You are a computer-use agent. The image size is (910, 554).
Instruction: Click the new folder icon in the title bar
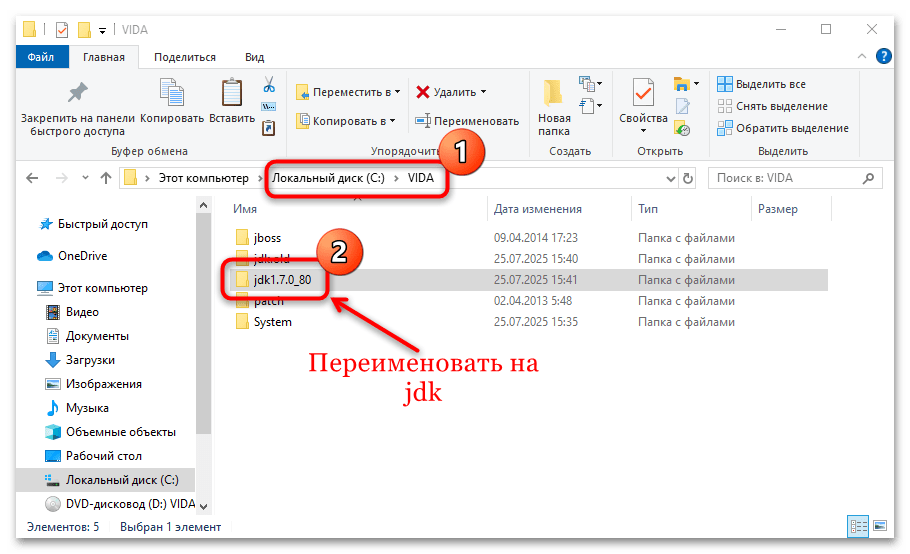(85, 30)
